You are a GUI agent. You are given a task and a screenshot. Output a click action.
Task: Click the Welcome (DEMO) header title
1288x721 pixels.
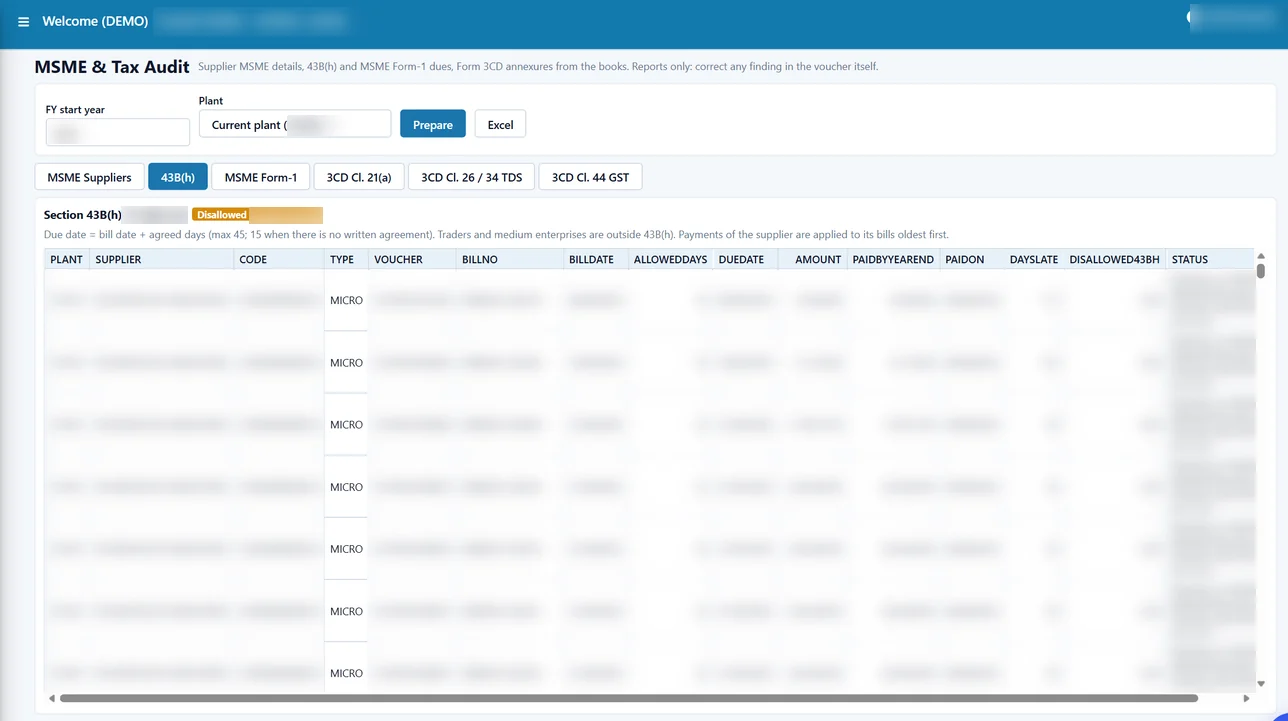coord(95,21)
